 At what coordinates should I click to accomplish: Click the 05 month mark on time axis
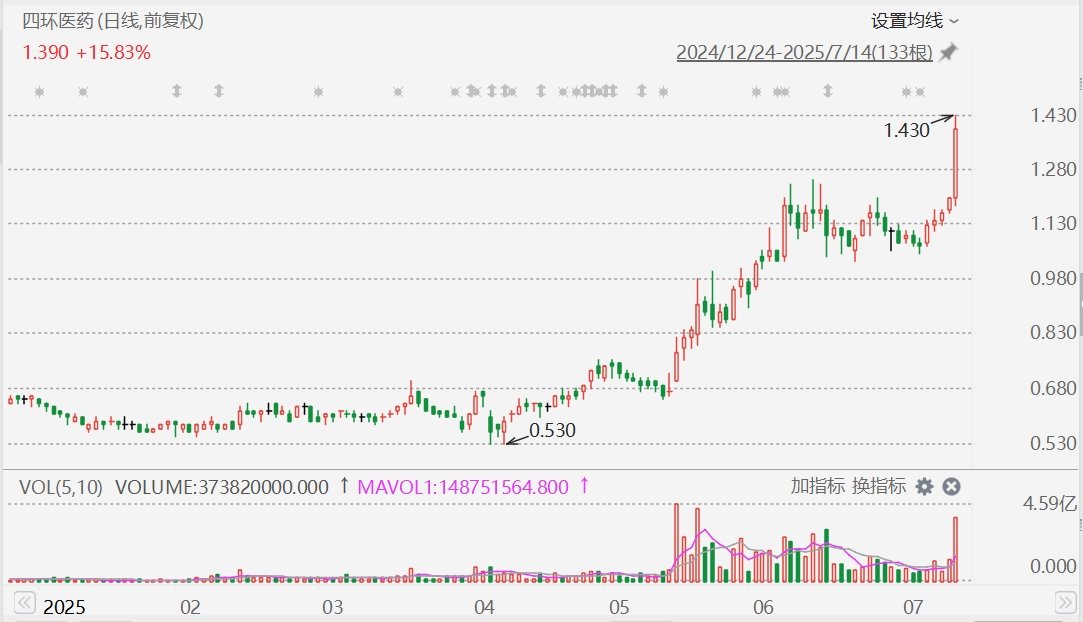click(618, 607)
